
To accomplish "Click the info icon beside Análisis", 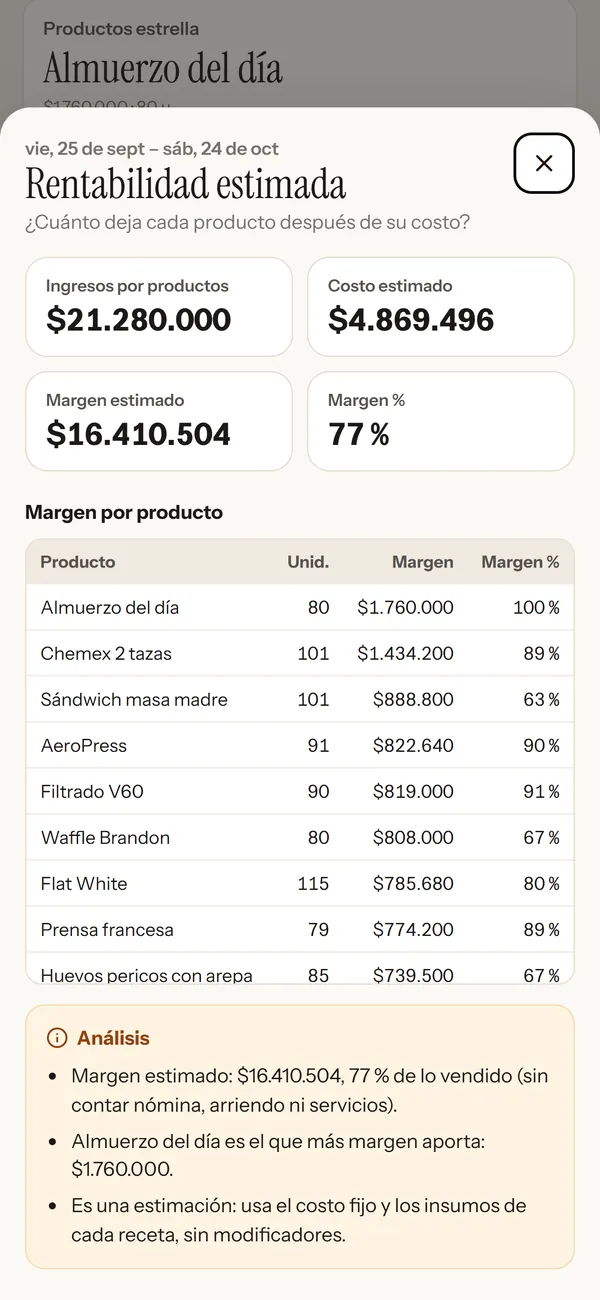I will click(57, 1038).
